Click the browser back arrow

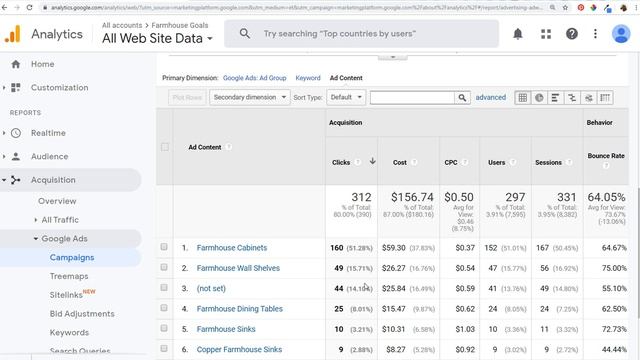click(x=4, y=7)
